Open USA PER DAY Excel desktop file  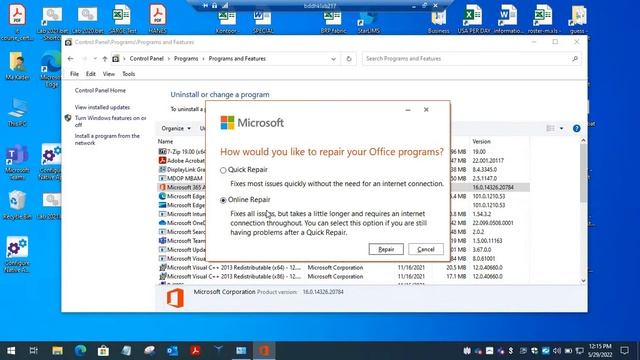pyautogui.click(x=473, y=19)
